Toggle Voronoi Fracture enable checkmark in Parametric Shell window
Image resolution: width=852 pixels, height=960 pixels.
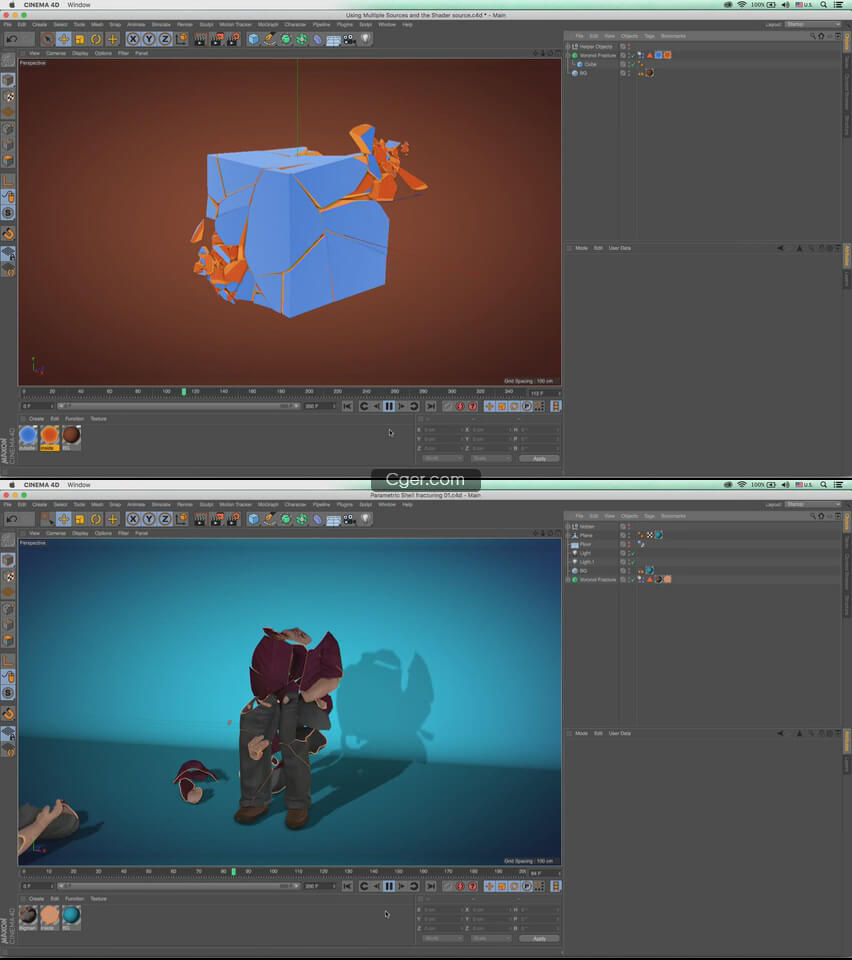(x=633, y=580)
